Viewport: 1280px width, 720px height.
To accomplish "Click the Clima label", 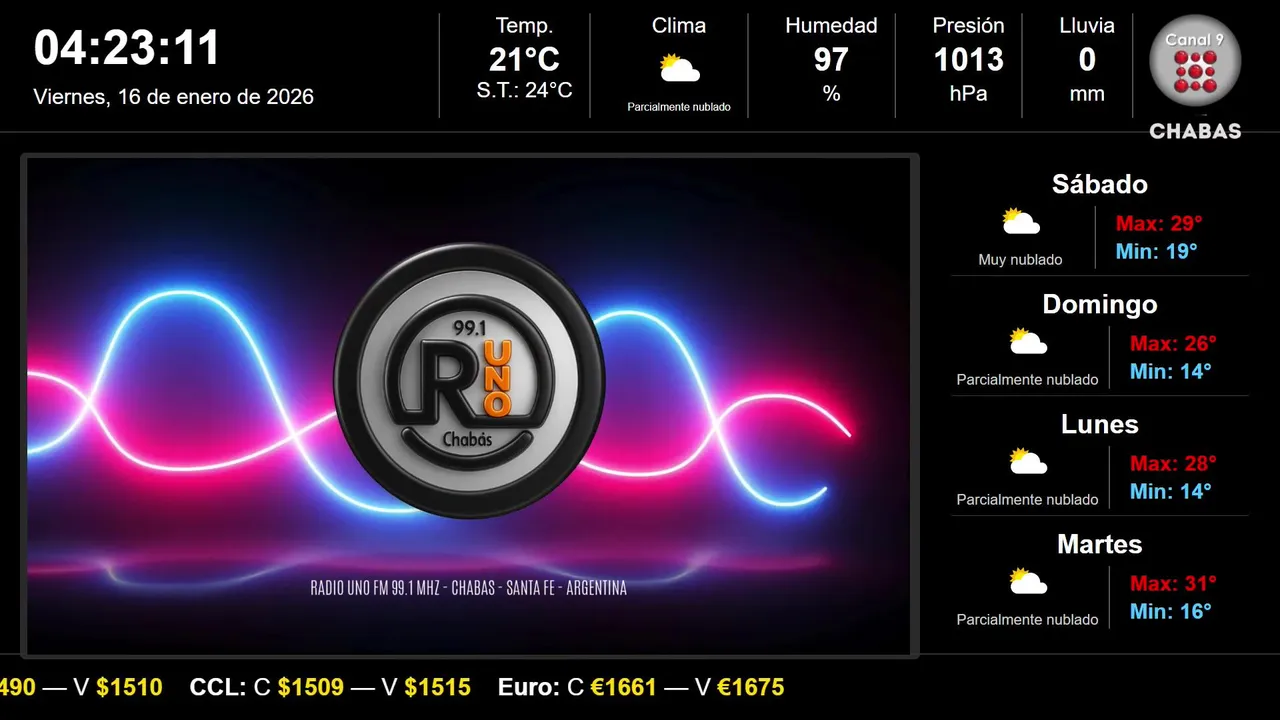I will click(x=679, y=26).
